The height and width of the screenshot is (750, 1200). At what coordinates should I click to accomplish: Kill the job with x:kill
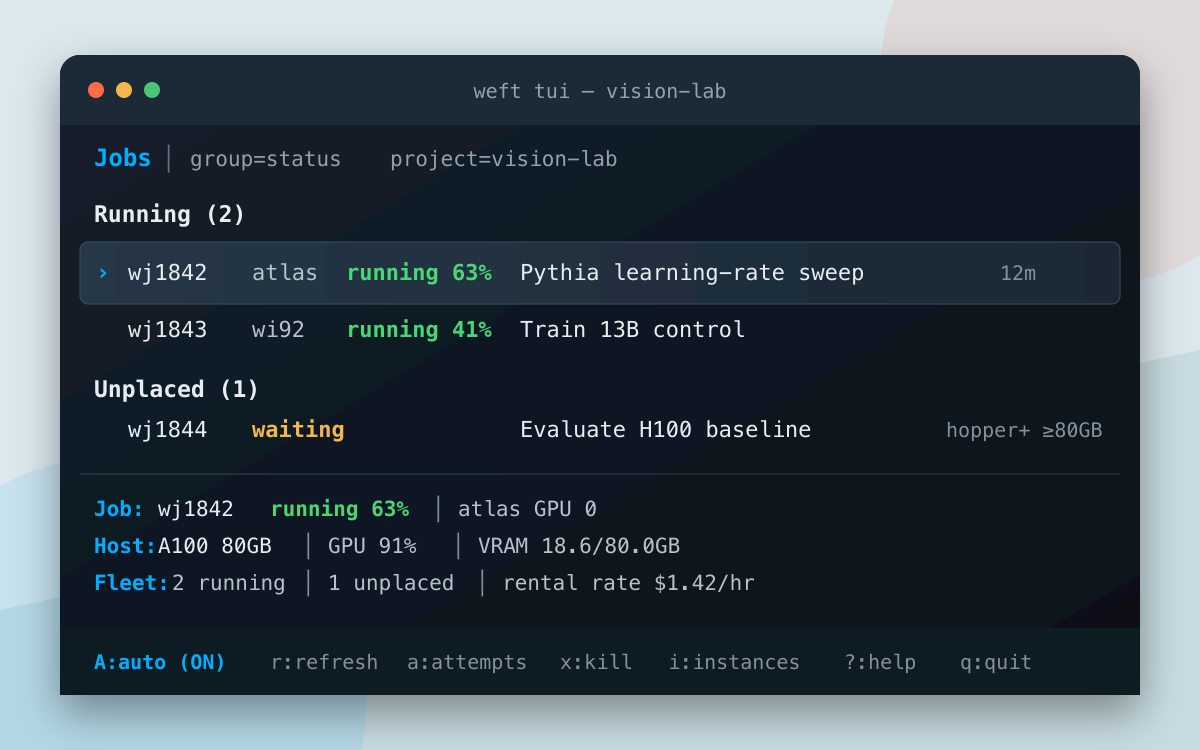click(596, 662)
